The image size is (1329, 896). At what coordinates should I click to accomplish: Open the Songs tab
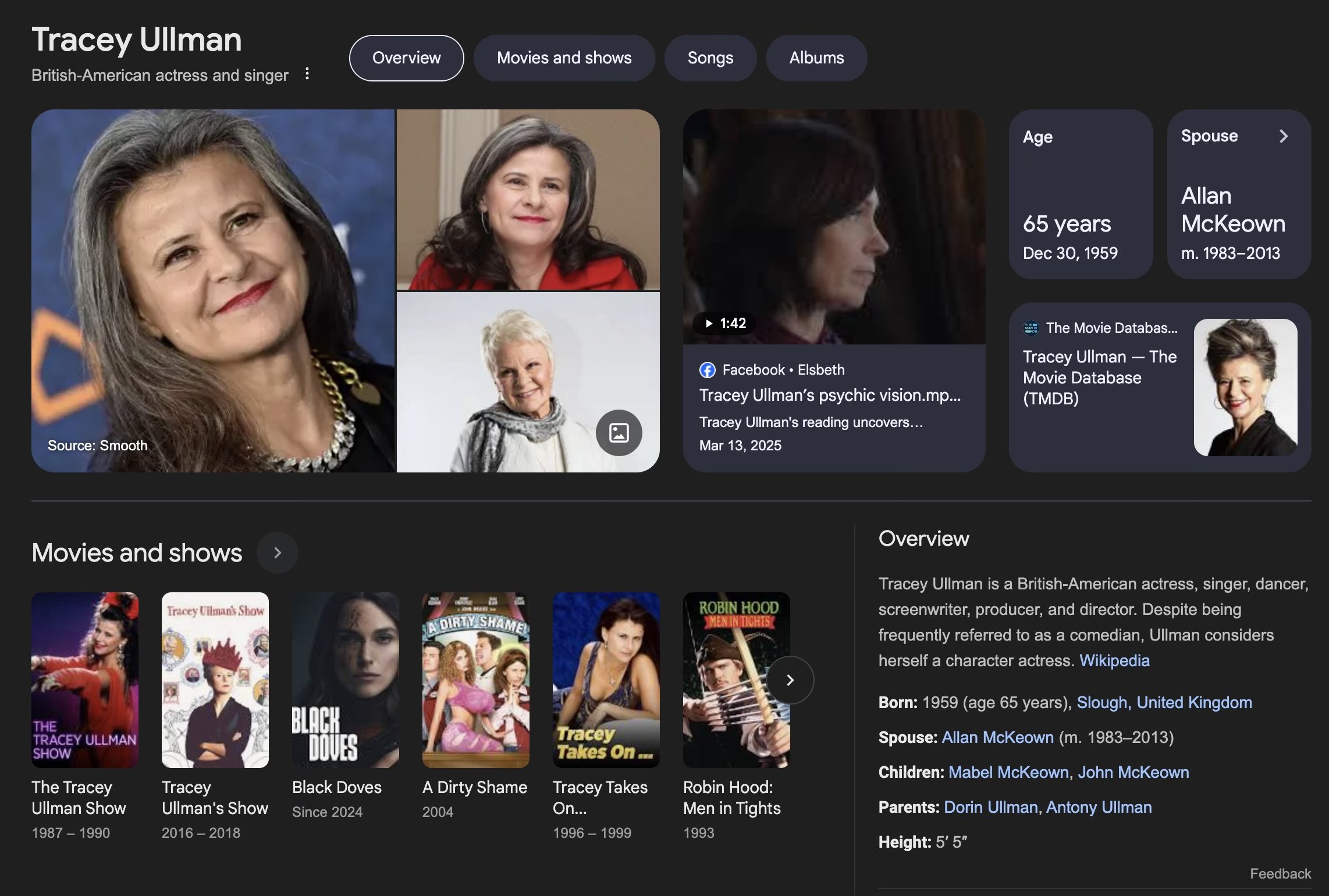[710, 58]
